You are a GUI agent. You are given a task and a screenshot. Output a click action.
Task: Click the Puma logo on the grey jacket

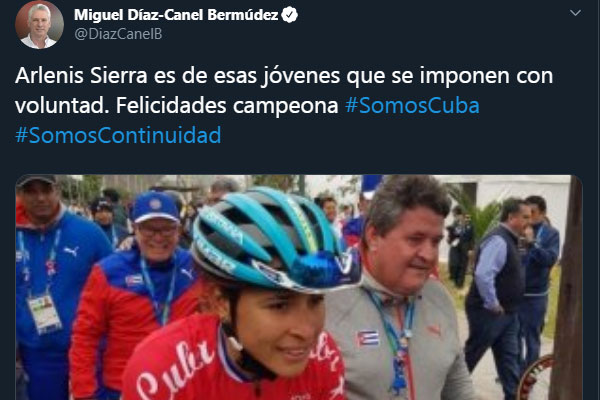click(434, 330)
